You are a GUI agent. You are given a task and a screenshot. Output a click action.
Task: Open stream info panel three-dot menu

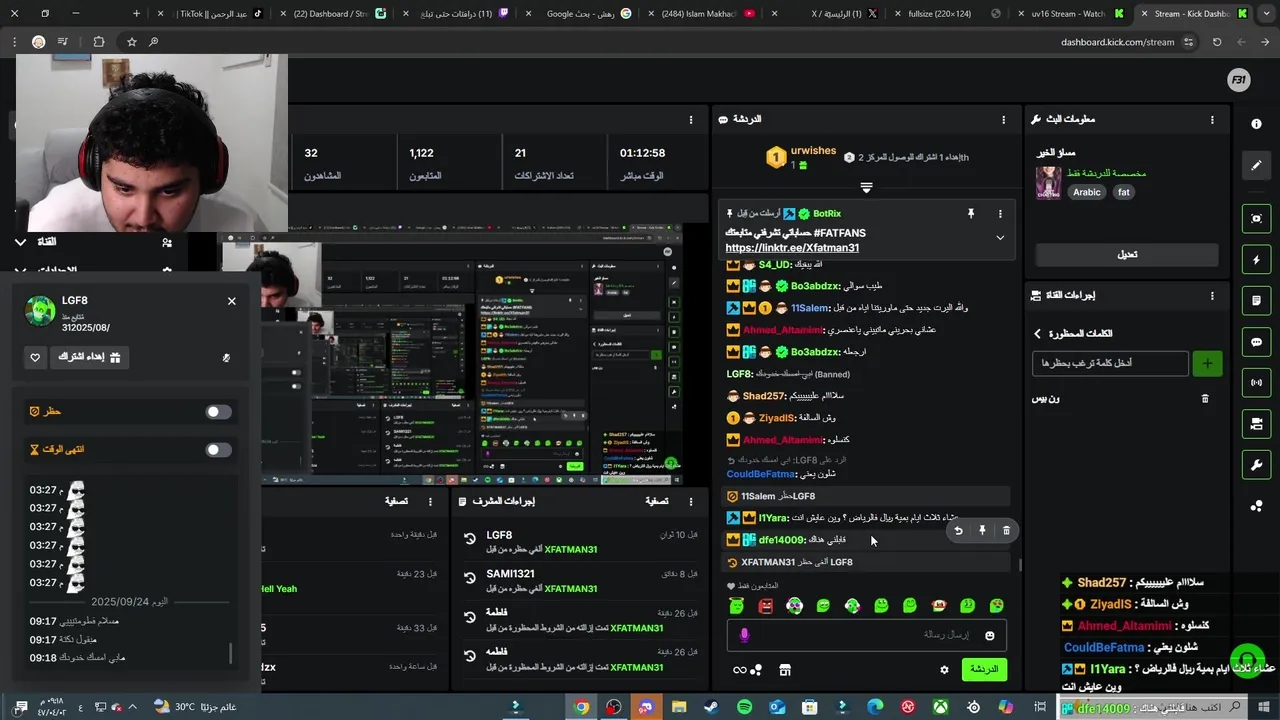1212,120
